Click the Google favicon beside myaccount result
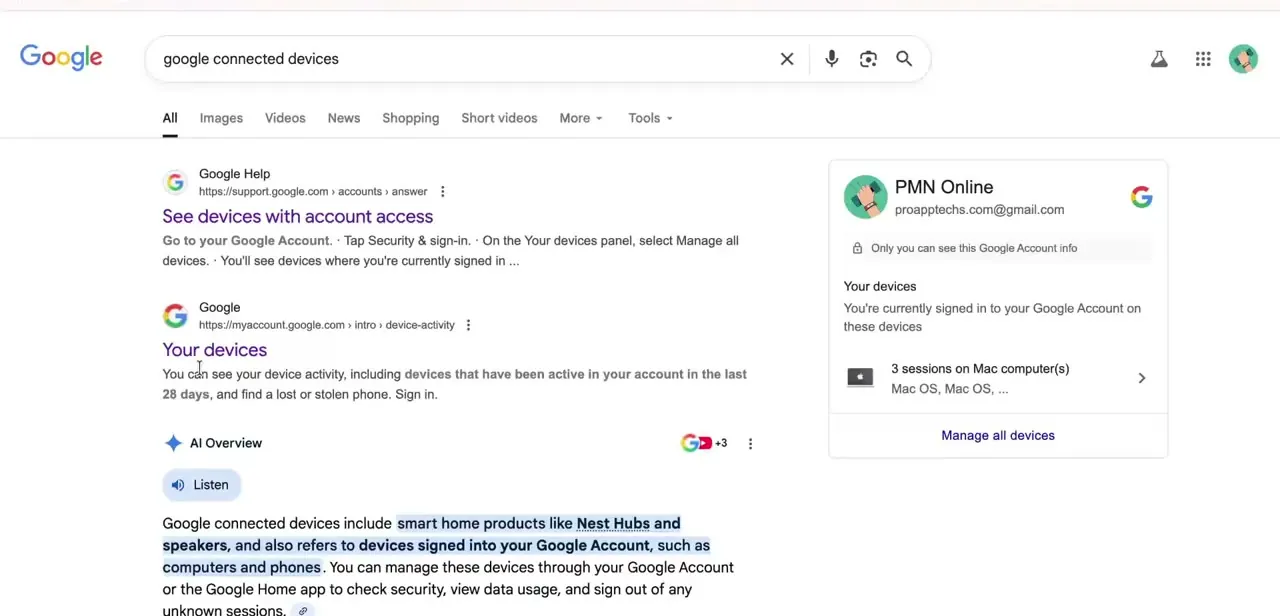Viewport: 1280px width, 616px height. [175, 316]
